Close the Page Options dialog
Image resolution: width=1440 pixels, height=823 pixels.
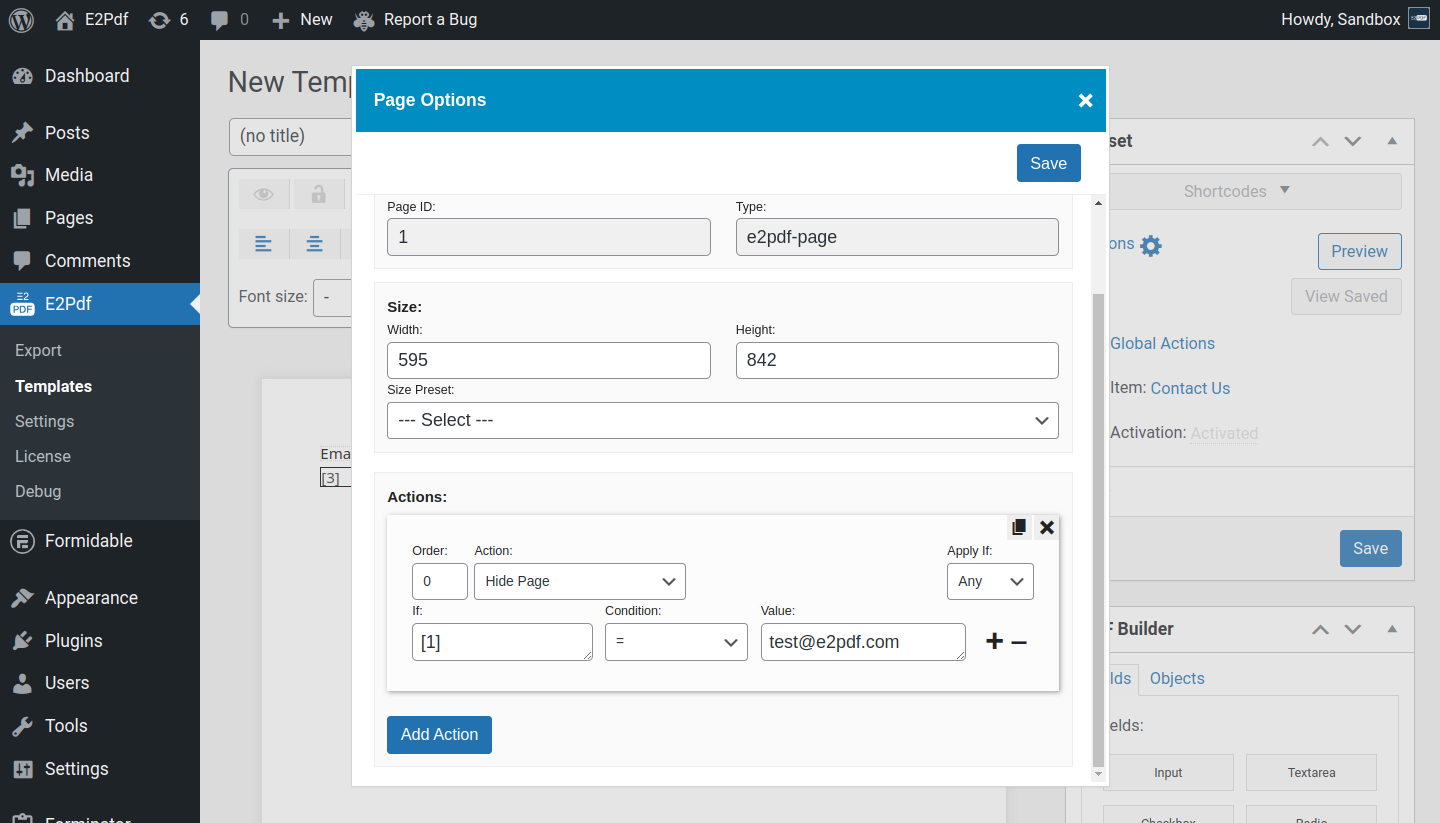pos(1085,100)
